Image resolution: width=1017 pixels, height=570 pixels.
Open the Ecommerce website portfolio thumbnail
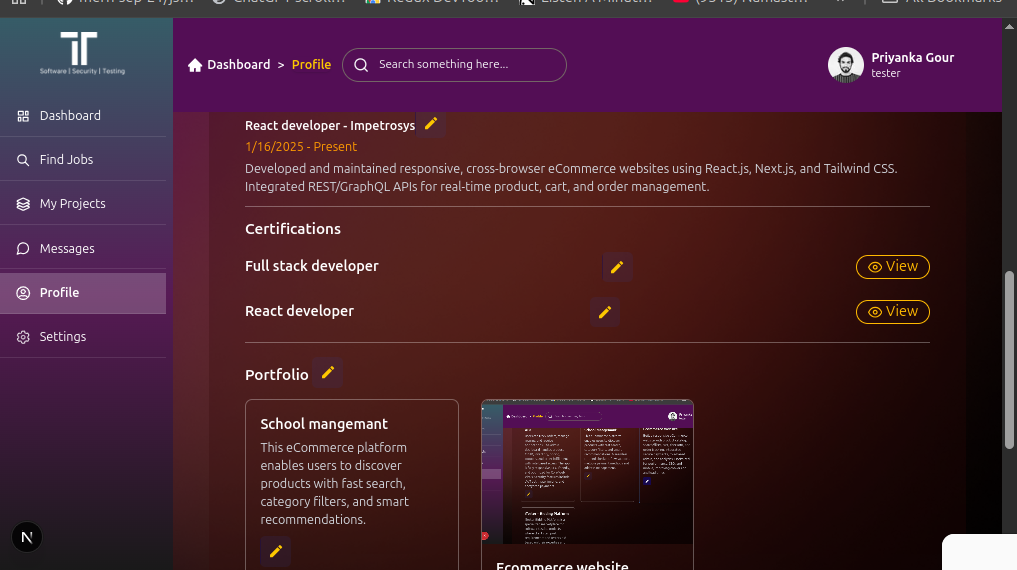coord(587,472)
